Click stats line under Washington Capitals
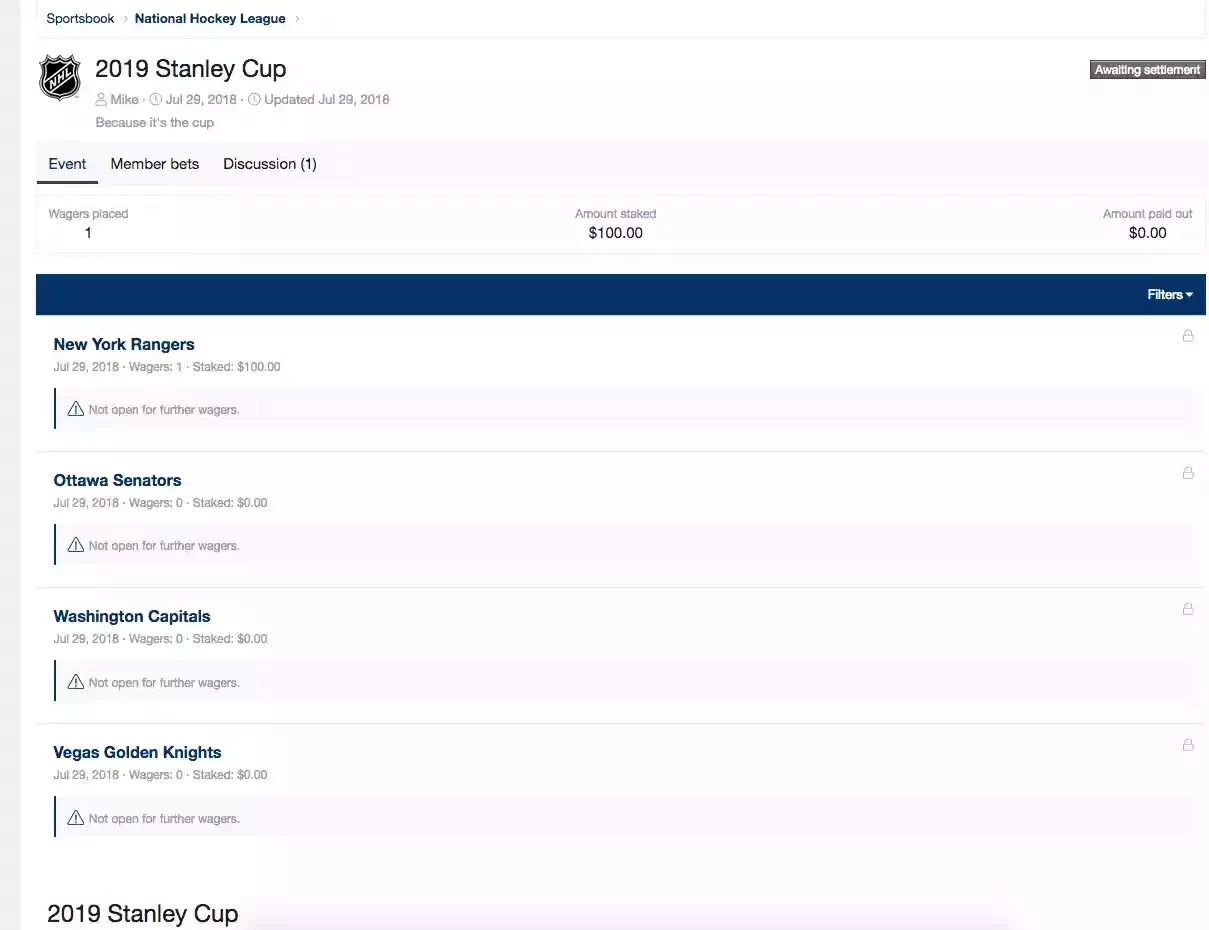Screen dimensions: 1209x930 pyautogui.click(x=160, y=639)
